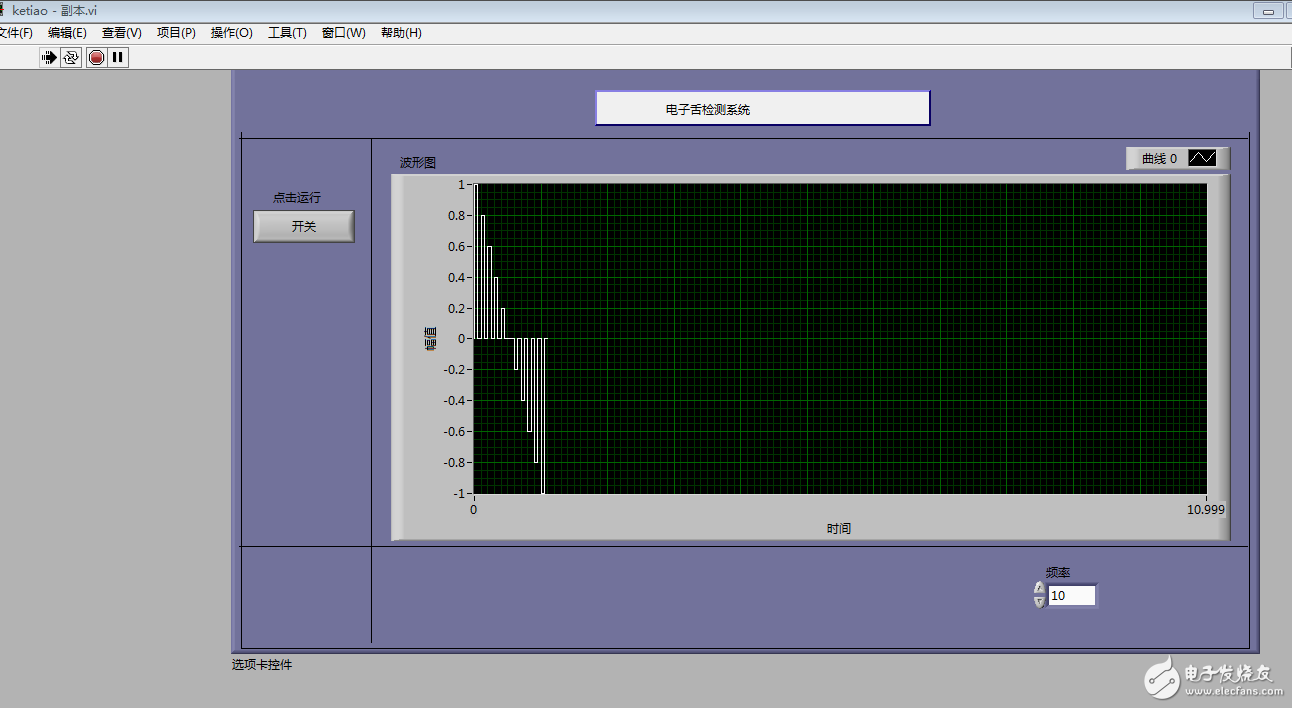Viewport: 1292px width, 708px height.
Task: Decrement the 频率 value with down arrow
Action: pos(1040,602)
